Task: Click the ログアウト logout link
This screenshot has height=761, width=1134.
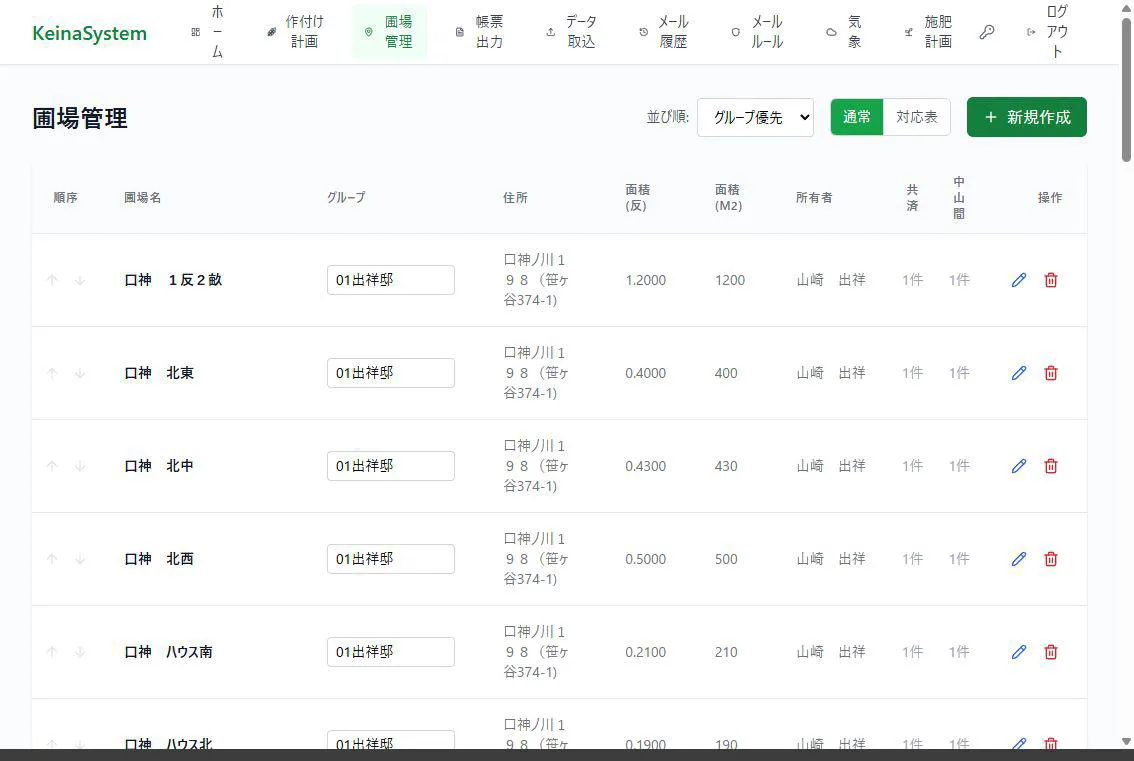Action: [x=1047, y=32]
